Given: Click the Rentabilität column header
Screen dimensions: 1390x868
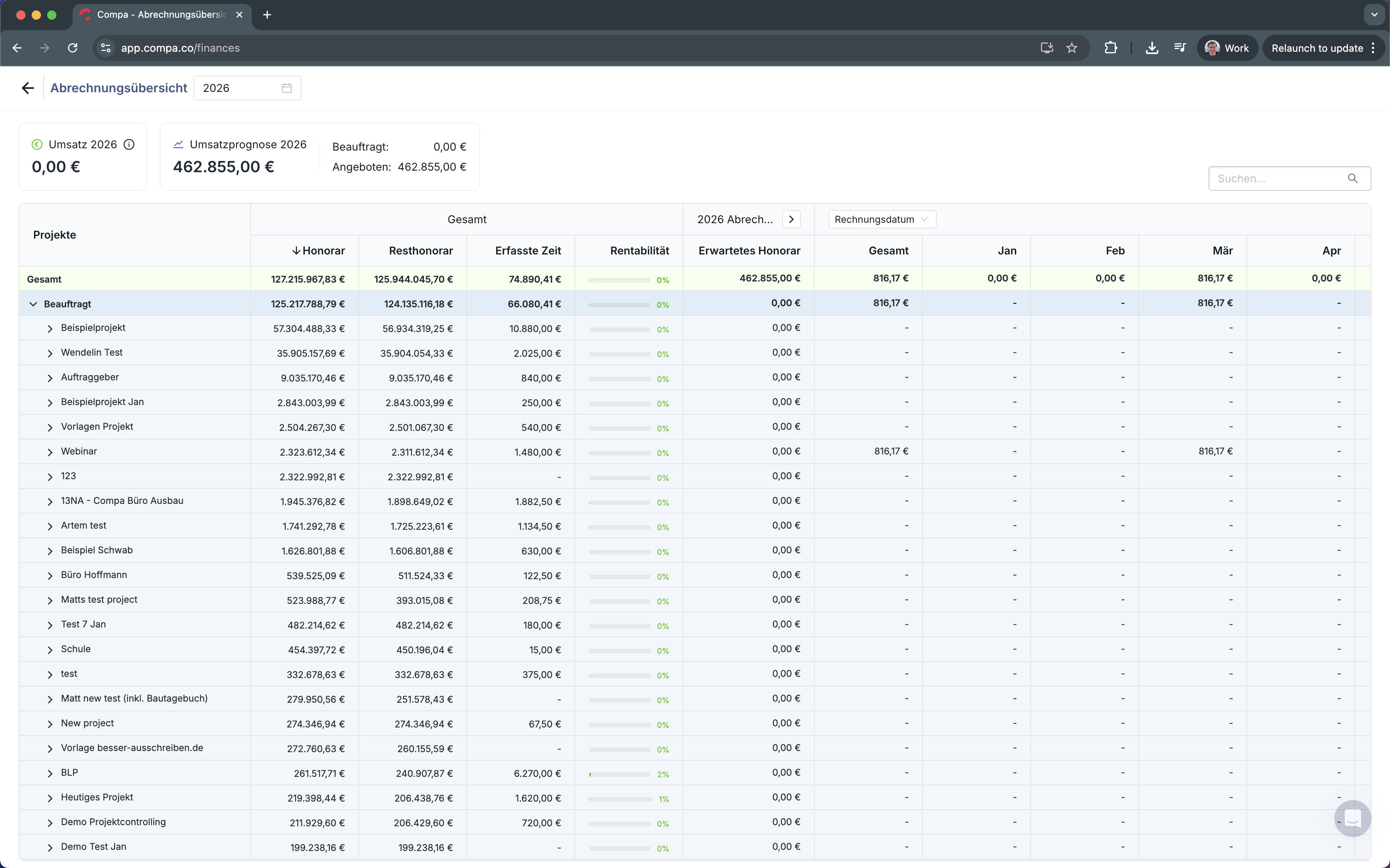Looking at the screenshot, I should click(x=639, y=250).
